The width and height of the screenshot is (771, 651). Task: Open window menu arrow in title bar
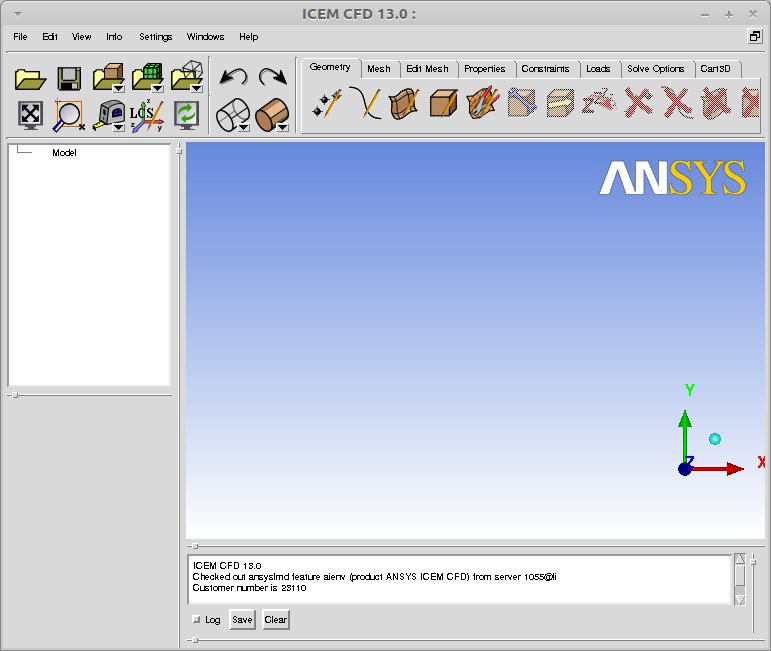click(18, 14)
